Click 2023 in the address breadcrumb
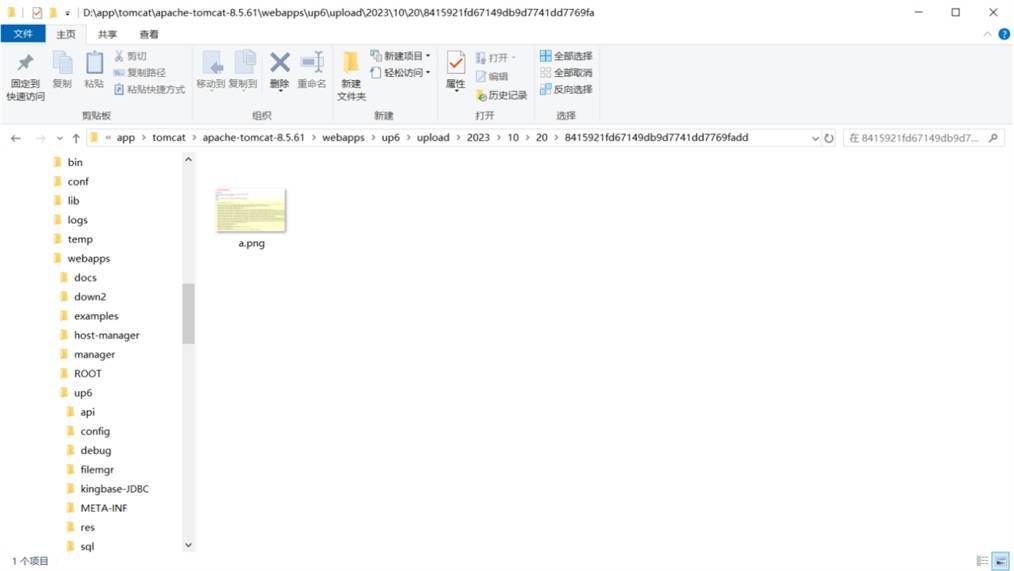The height and width of the screenshot is (571, 1014). tap(478, 138)
